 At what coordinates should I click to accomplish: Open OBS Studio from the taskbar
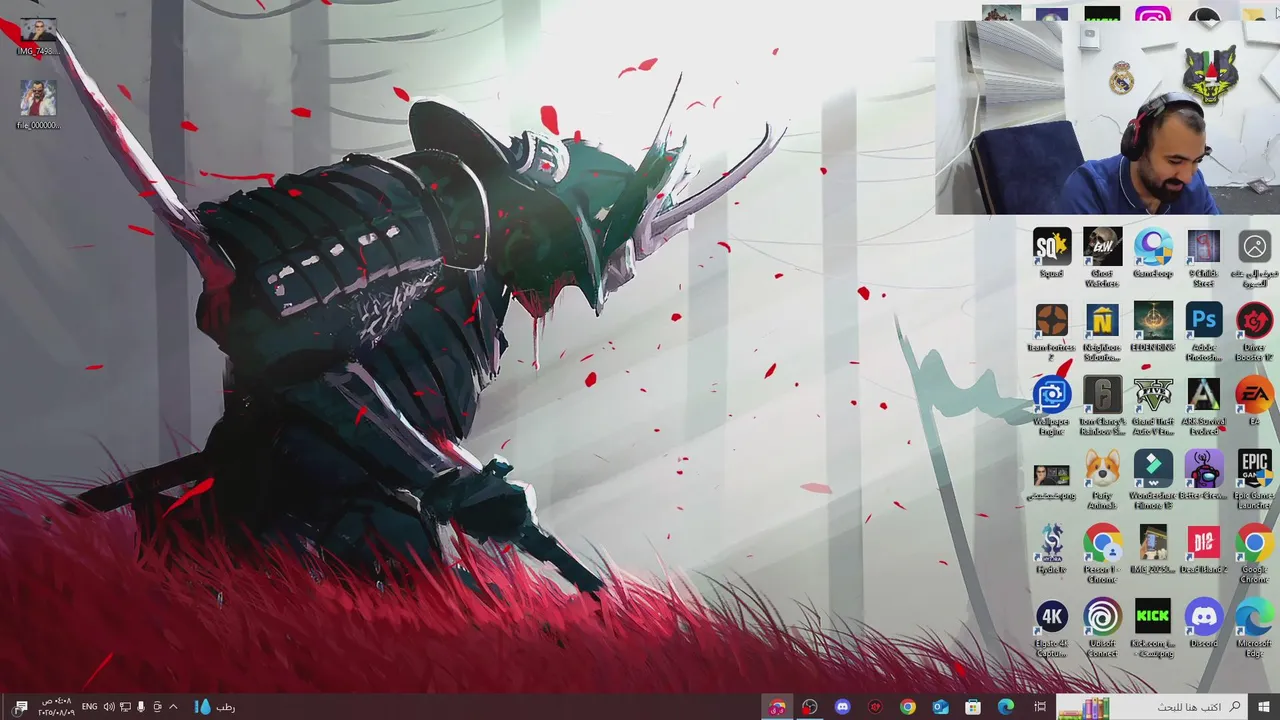click(x=809, y=707)
